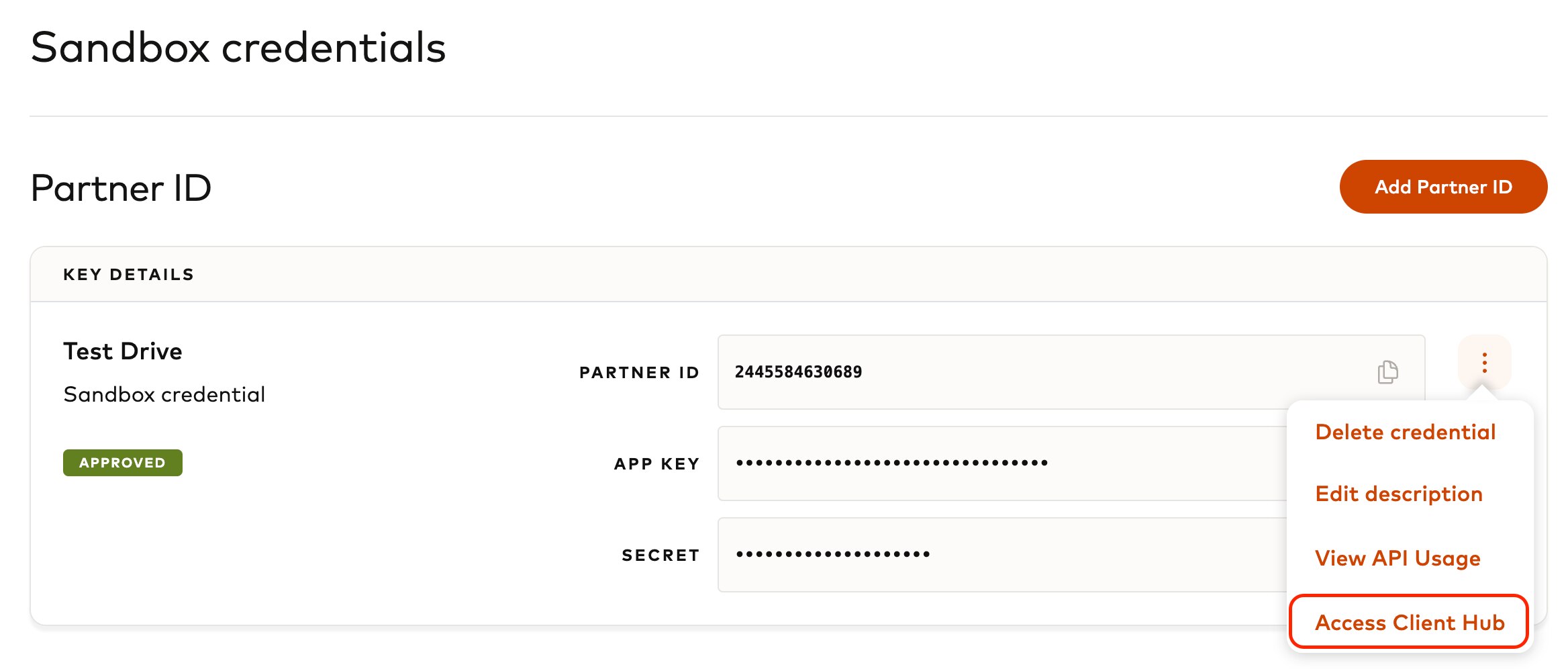1568x669 pixels.
Task: Select the Test Drive credential name
Action: 123,351
